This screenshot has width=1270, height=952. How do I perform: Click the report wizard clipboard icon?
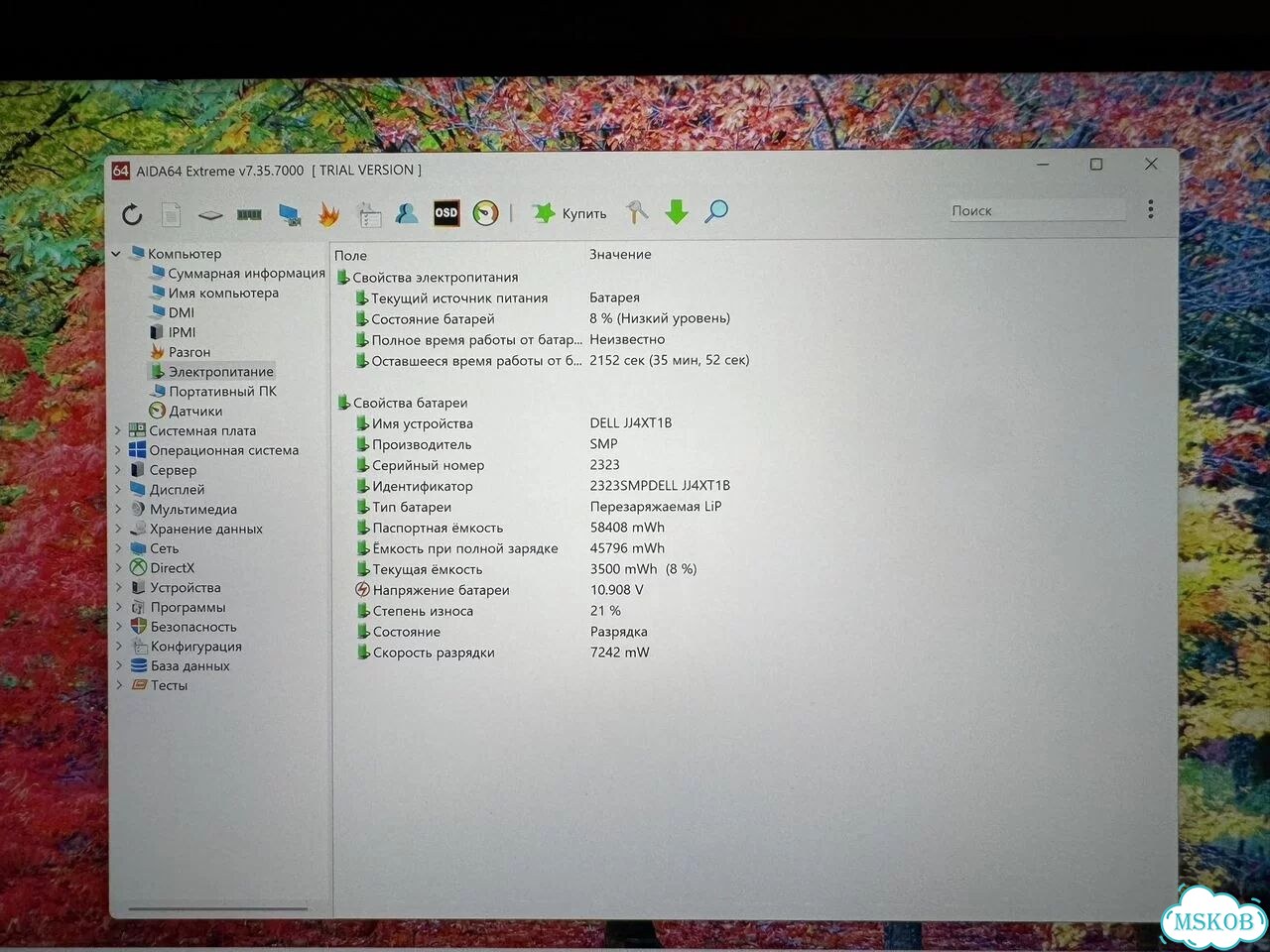(368, 214)
